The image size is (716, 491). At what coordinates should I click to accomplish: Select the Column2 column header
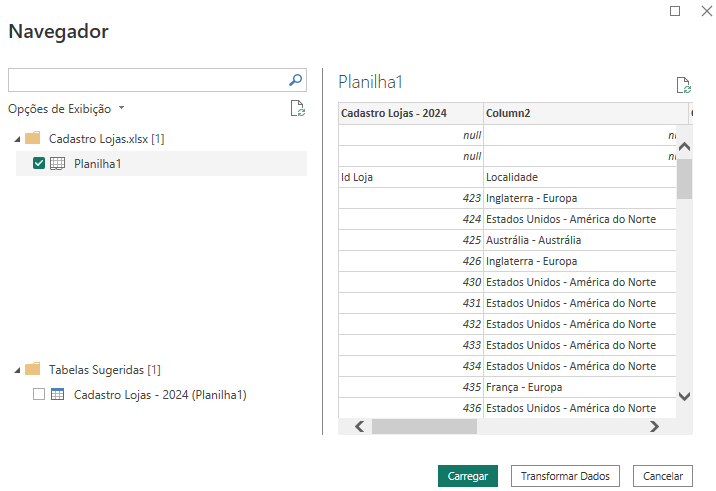click(x=580, y=113)
